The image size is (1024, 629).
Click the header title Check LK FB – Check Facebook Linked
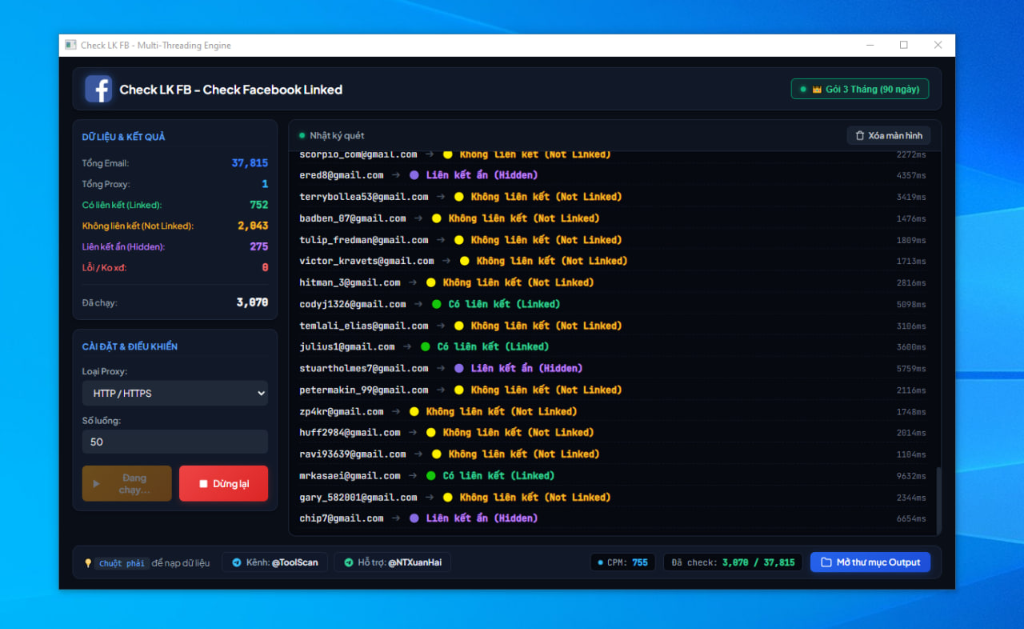[231, 89]
